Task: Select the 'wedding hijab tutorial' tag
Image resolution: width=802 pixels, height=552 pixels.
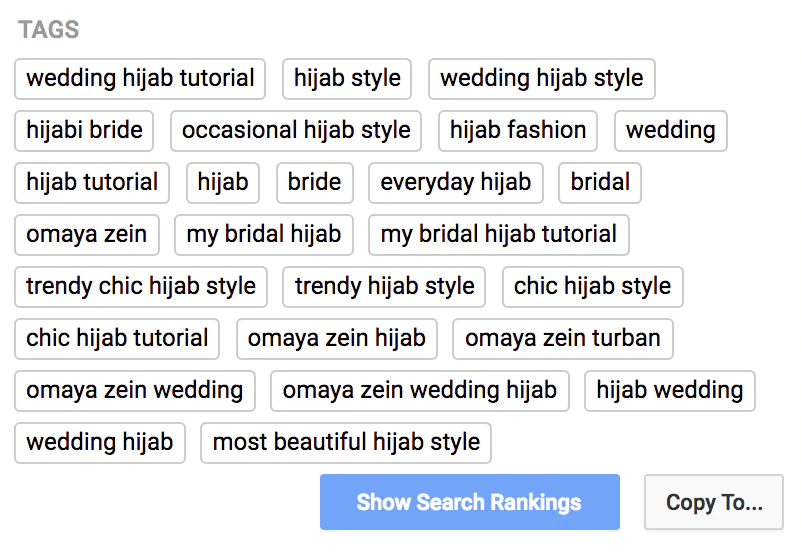Action: coord(140,79)
